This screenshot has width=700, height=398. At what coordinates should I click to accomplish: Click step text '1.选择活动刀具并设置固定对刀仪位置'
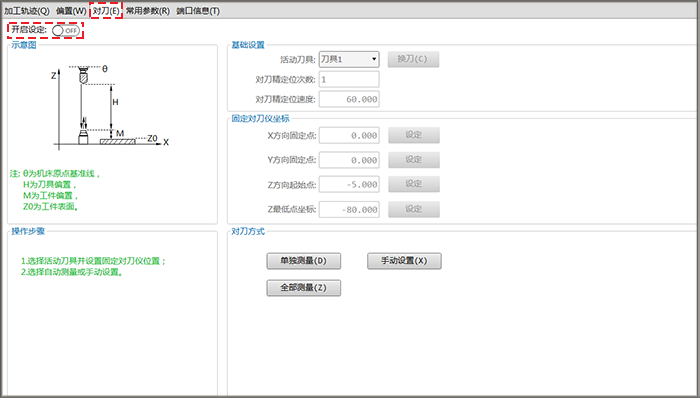tap(92, 261)
